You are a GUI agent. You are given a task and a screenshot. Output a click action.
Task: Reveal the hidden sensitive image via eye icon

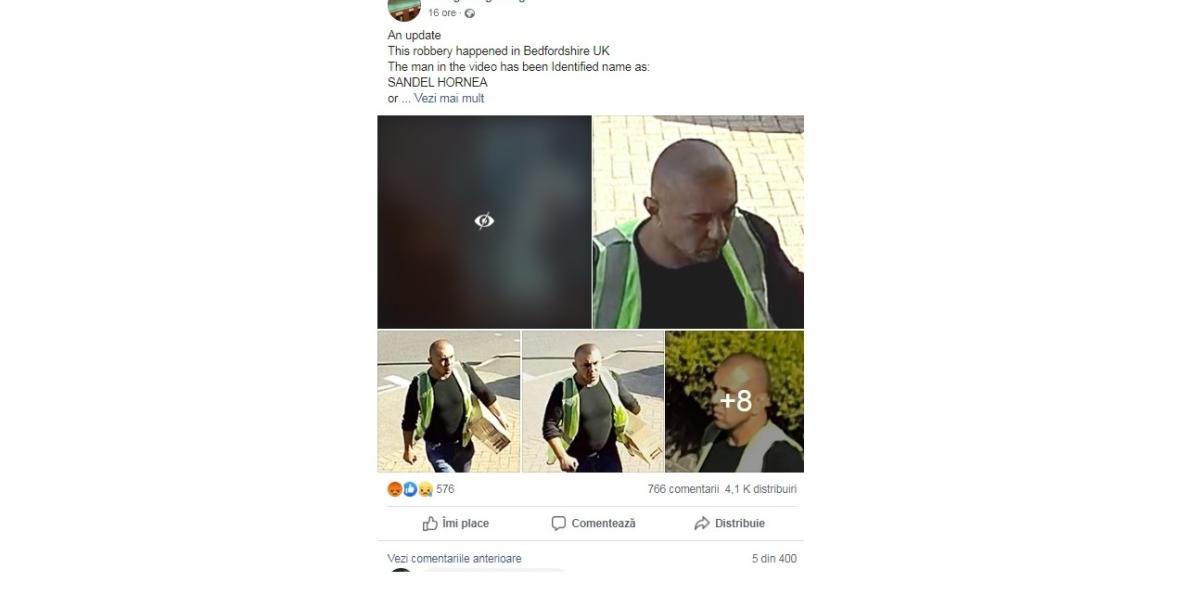click(484, 221)
